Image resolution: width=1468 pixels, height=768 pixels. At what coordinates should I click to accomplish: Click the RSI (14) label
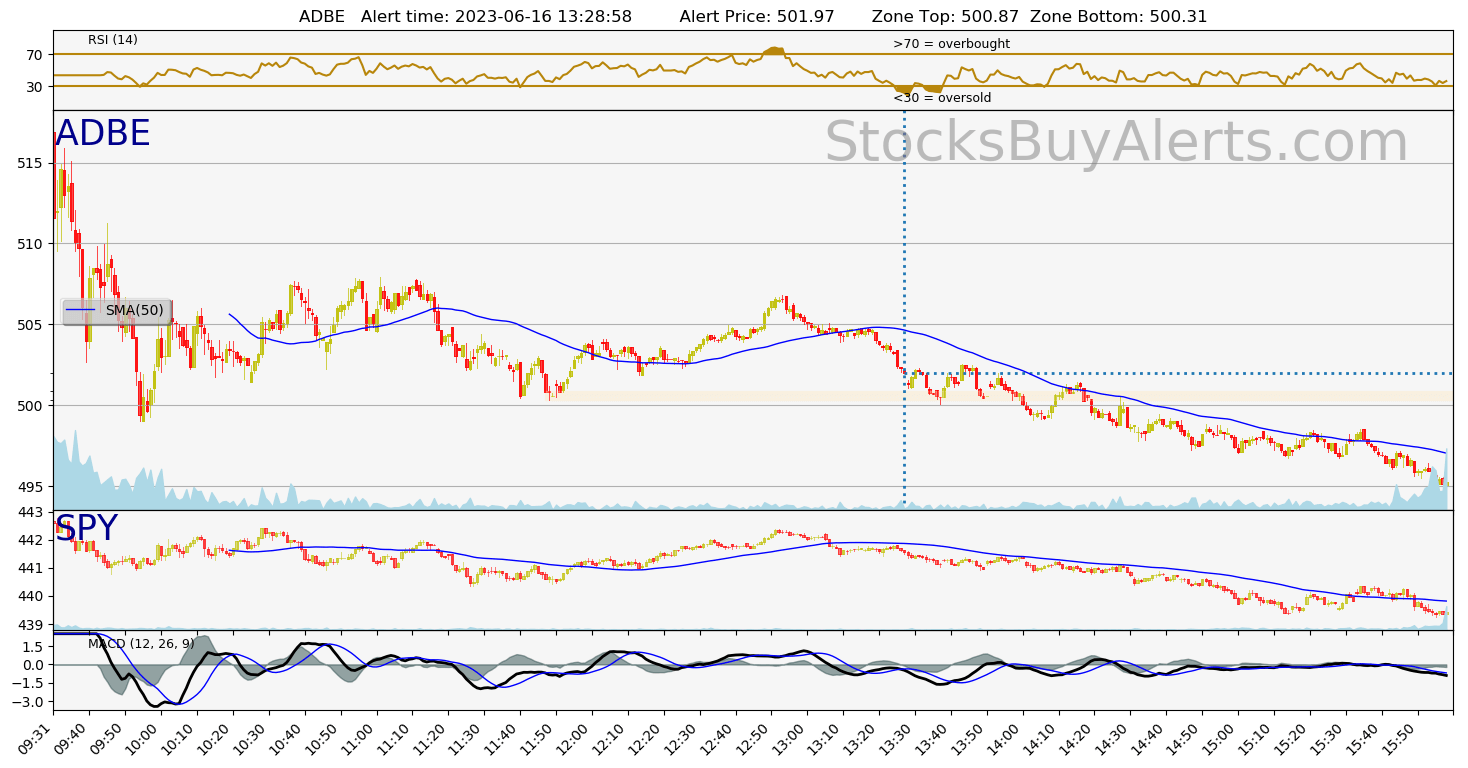113,40
